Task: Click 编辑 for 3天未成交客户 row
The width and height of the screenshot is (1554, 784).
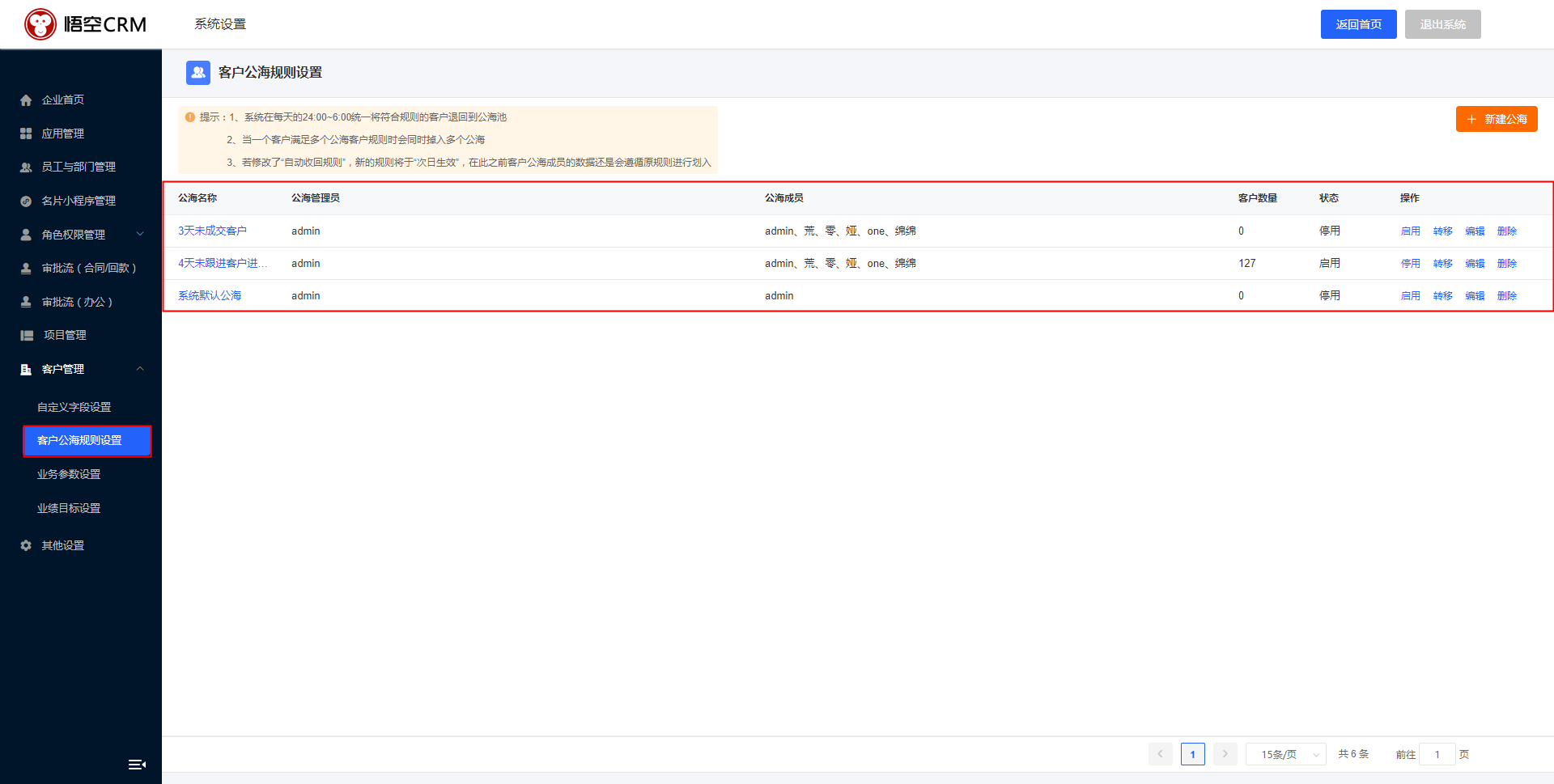Action: coord(1475,231)
